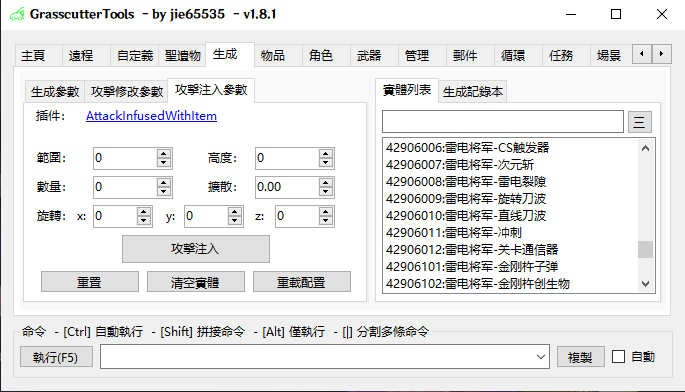Click the entity list scroll-down arrow

(x=645, y=284)
